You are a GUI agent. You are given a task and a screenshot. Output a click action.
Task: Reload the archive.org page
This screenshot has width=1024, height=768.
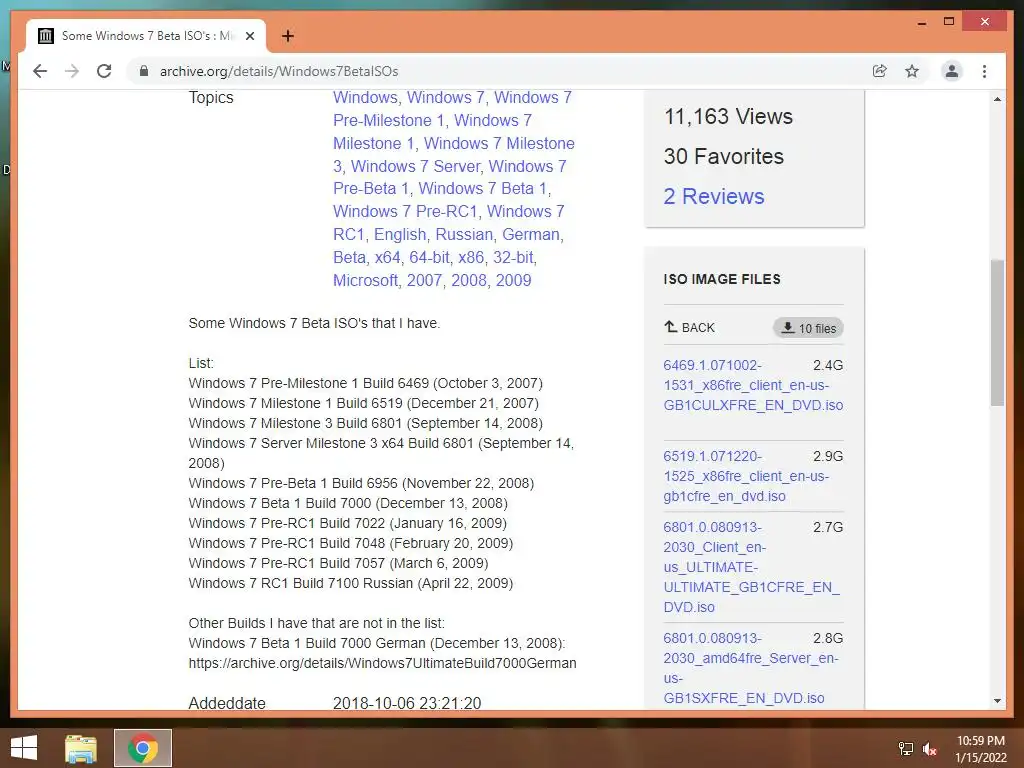coord(104,71)
